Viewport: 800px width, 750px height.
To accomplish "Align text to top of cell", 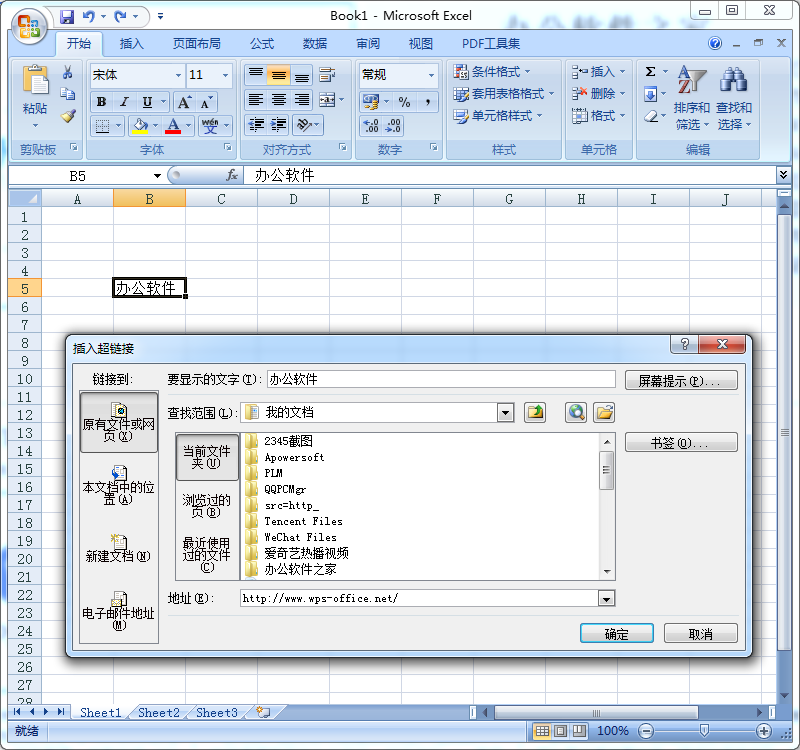I will pyautogui.click(x=256, y=75).
